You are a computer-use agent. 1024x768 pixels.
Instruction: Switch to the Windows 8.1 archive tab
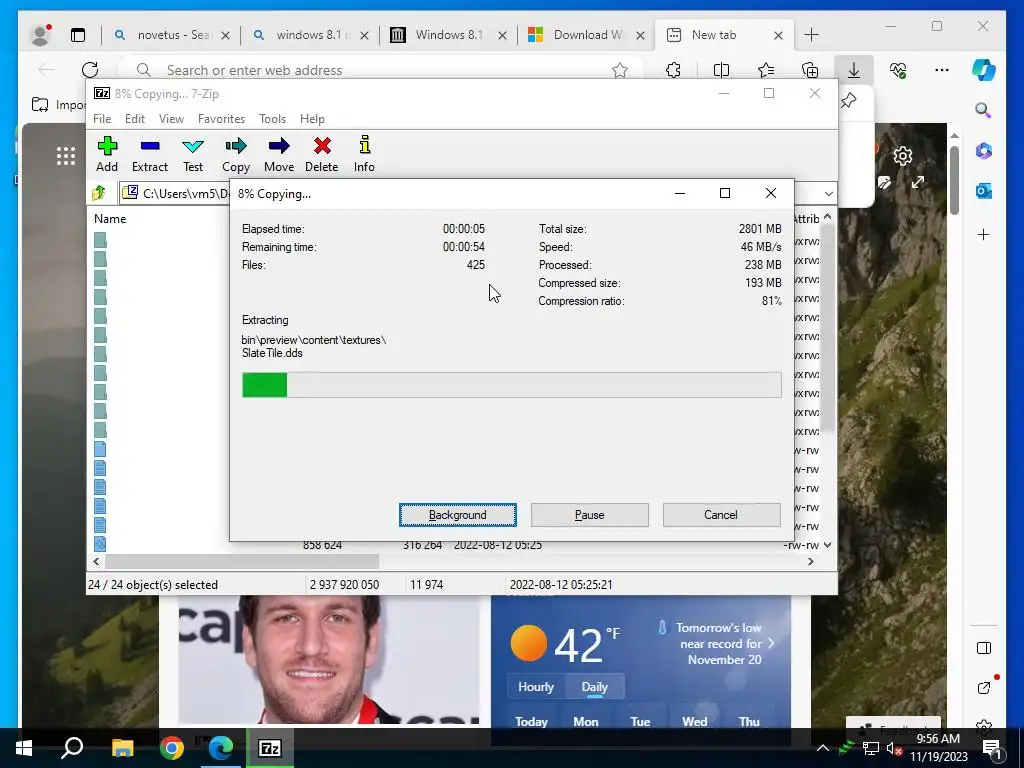tap(449, 35)
